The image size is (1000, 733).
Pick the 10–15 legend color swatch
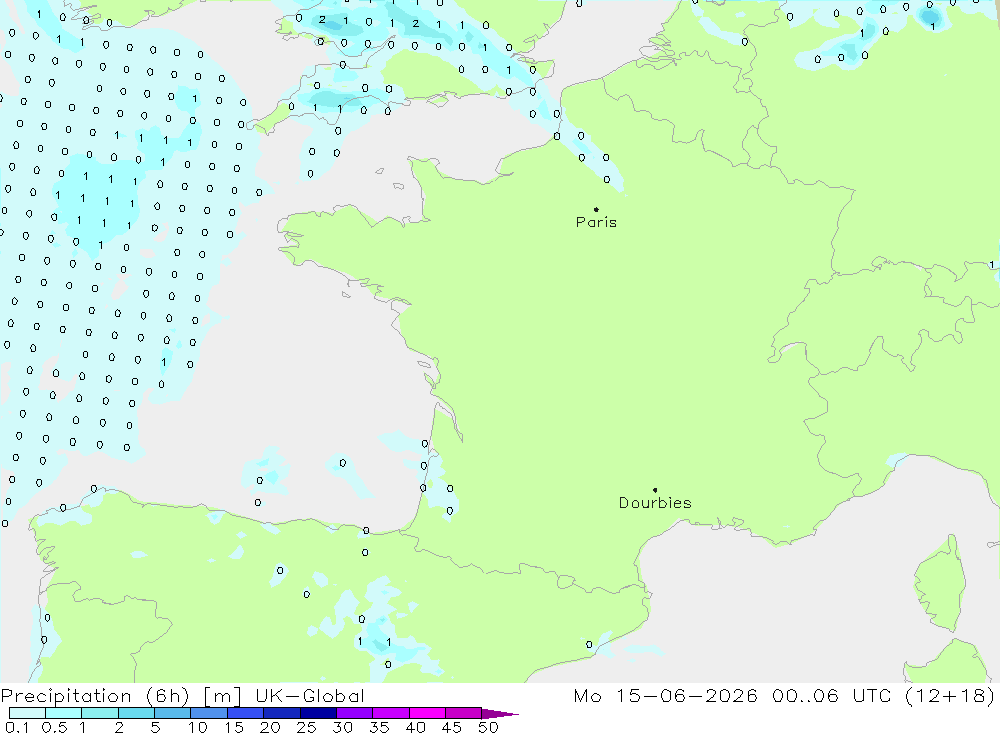(x=209, y=713)
